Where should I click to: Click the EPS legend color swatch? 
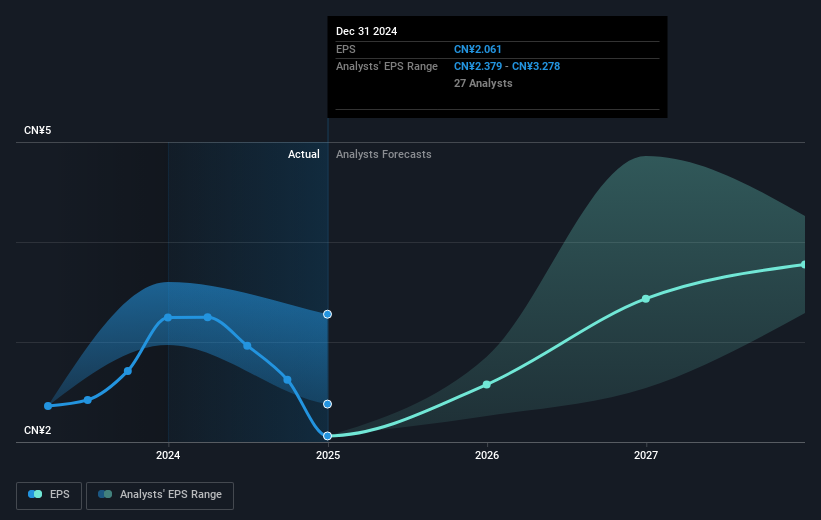tap(35, 494)
